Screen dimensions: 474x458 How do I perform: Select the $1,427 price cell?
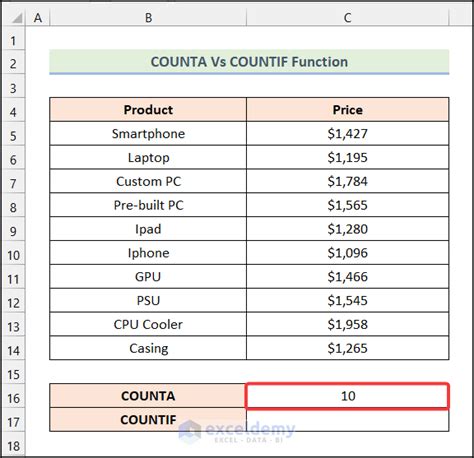pyautogui.click(x=348, y=133)
